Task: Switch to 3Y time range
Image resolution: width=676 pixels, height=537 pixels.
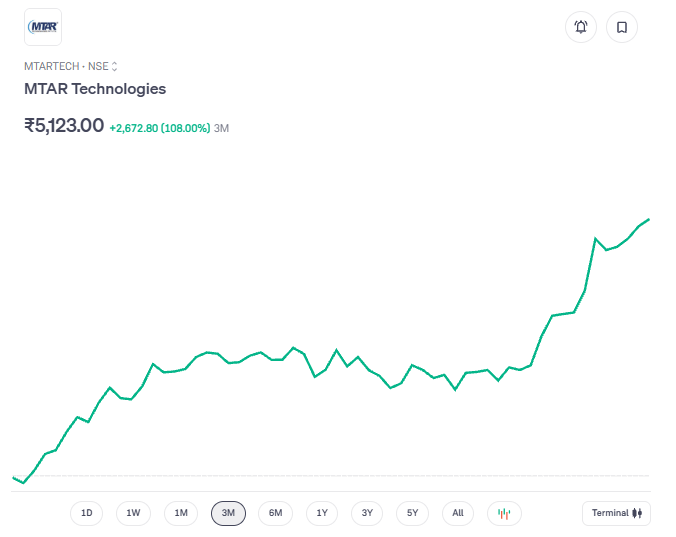Action: coord(367,513)
